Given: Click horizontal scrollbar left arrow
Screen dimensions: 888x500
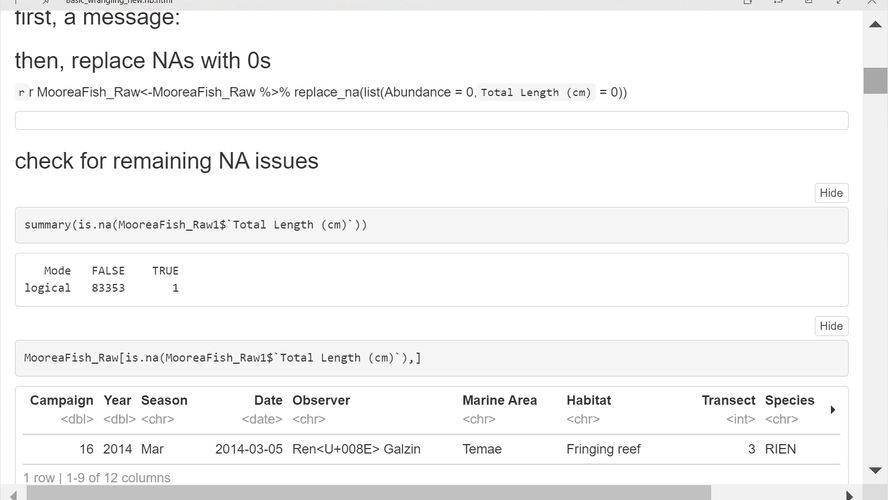Looking at the screenshot, I should click(8, 492).
